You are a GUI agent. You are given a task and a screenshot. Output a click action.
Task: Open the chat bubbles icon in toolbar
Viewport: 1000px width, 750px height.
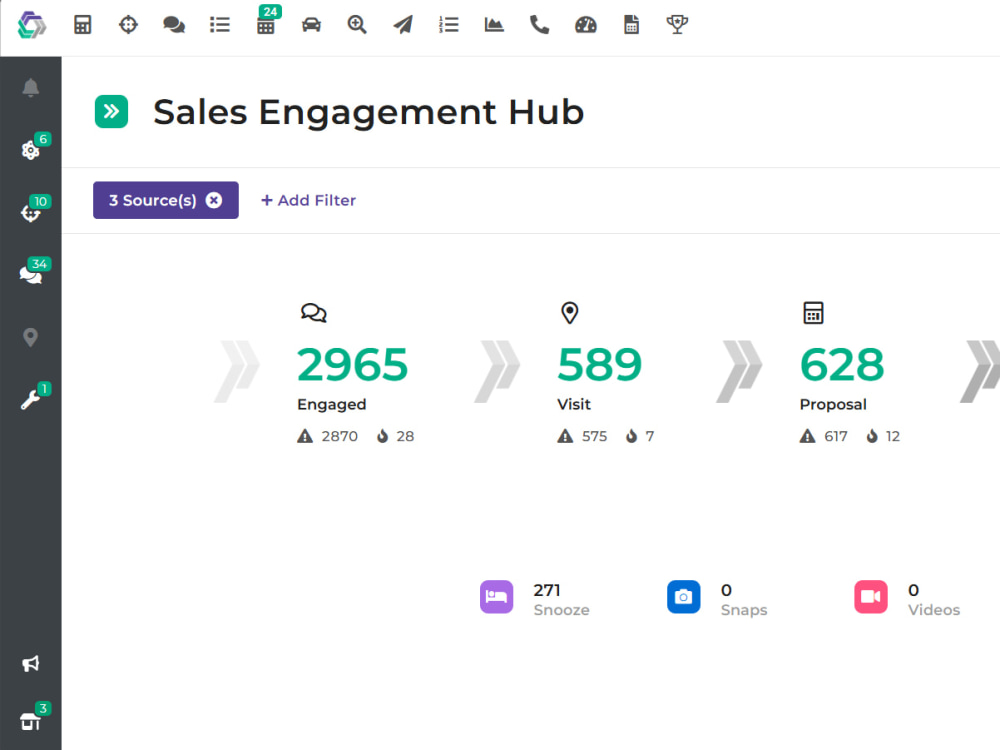coord(173,25)
